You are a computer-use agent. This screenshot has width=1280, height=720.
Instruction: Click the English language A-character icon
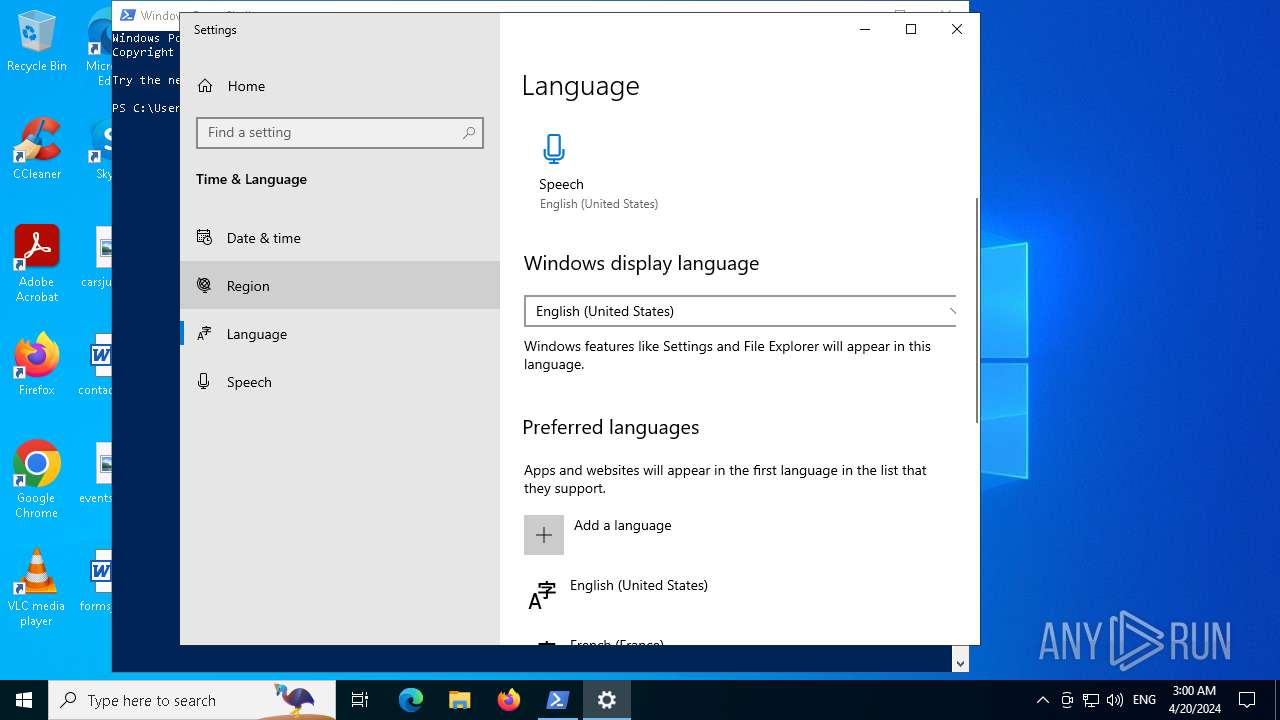542,595
